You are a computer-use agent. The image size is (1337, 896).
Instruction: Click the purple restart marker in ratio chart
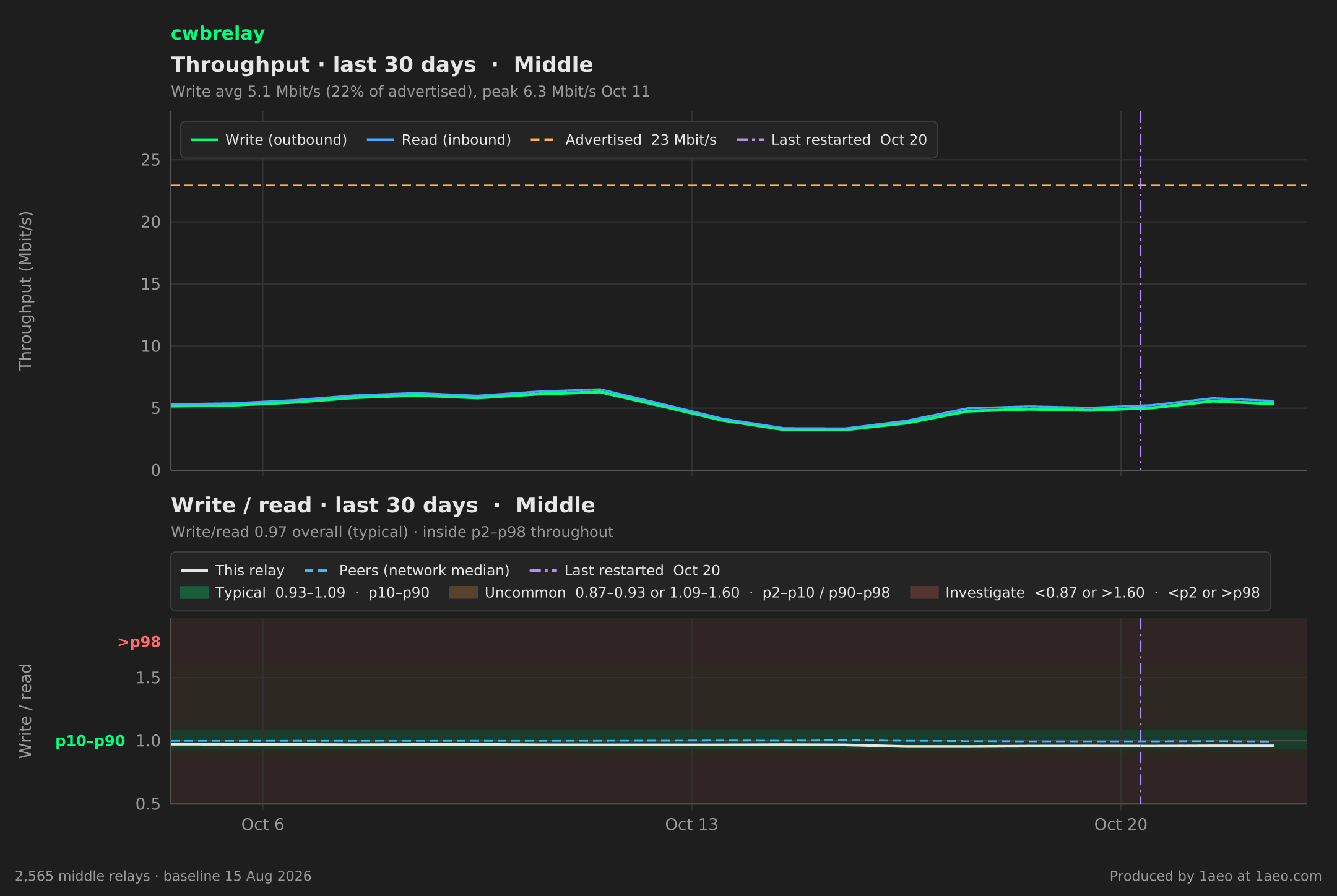point(1140,711)
